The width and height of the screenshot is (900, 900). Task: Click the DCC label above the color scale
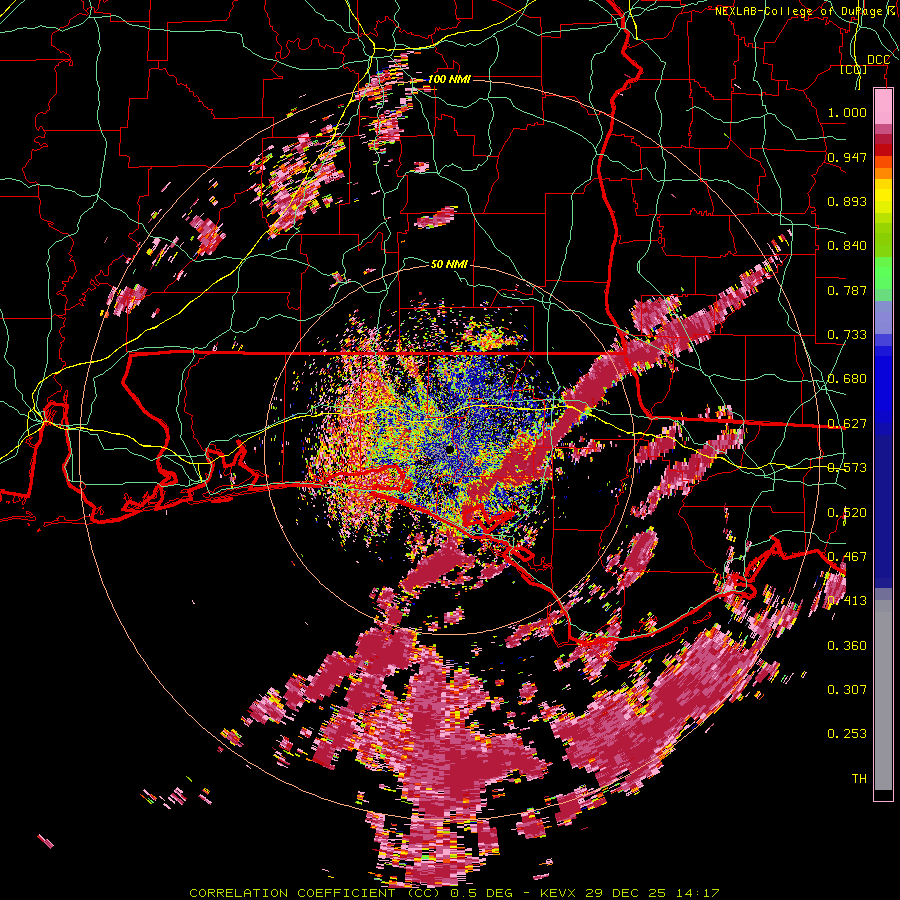[x=878, y=60]
